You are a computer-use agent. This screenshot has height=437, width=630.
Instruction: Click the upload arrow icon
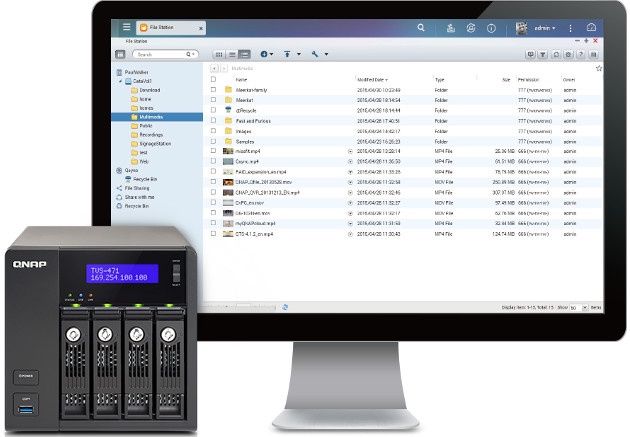287,54
